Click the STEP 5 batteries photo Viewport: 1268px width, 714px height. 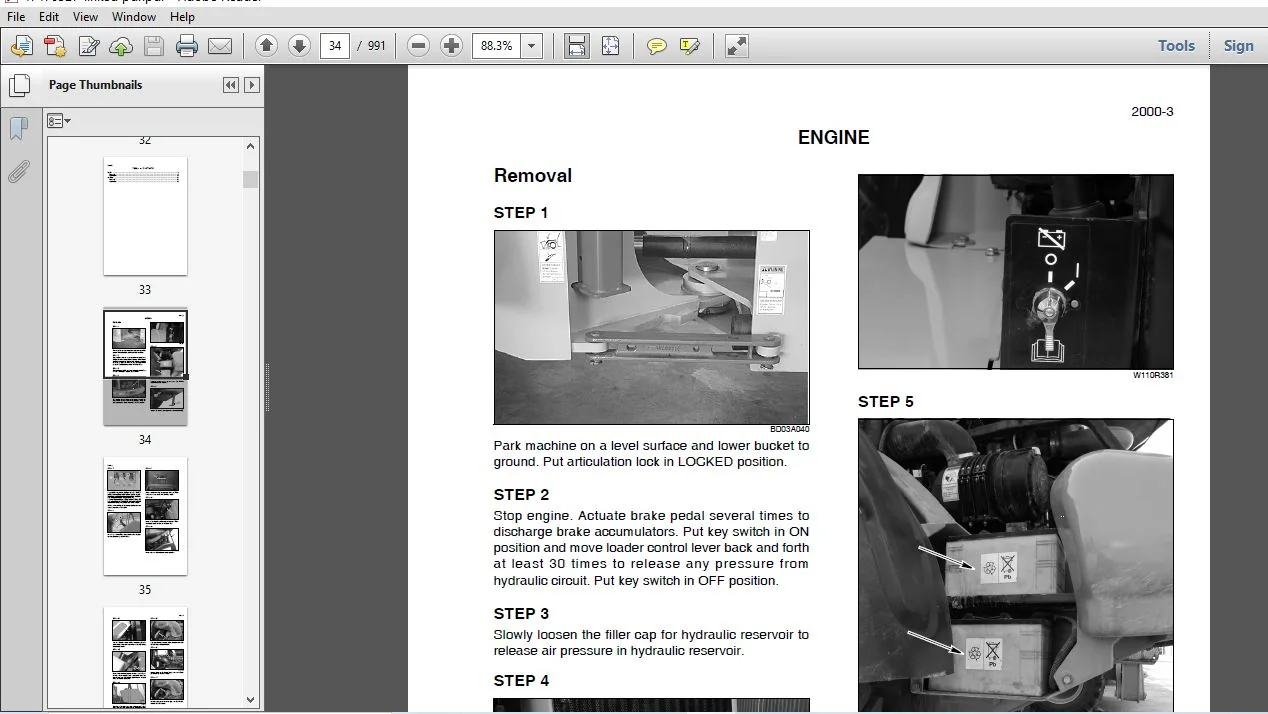[1015, 565]
